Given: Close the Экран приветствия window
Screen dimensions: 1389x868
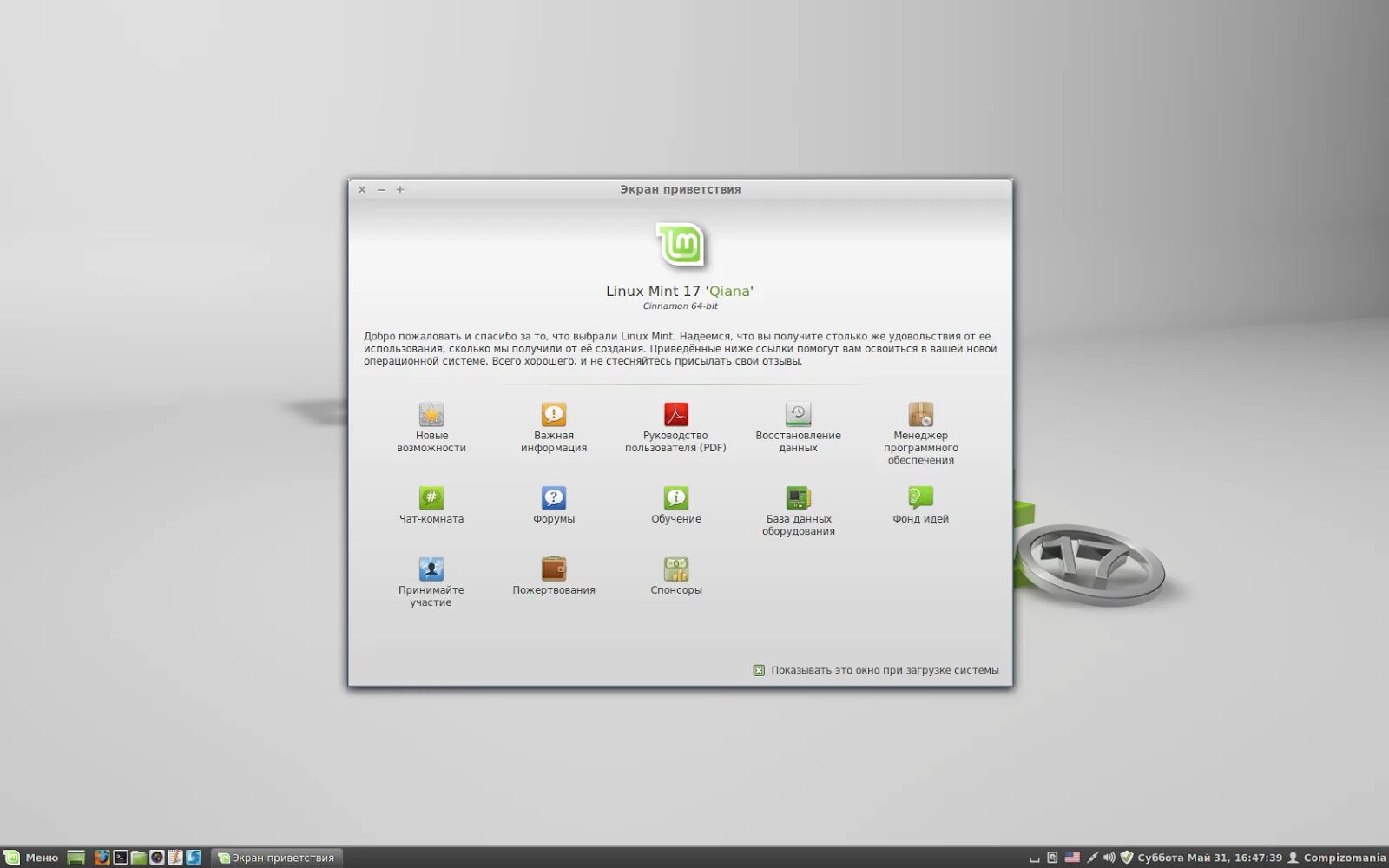Looking at the screenshot, I should 362,189.
